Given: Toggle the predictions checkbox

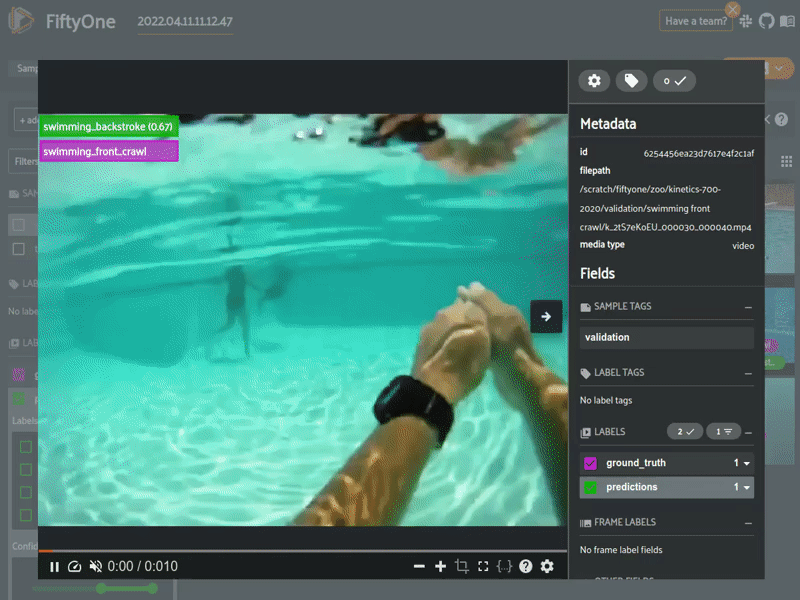Looking at the screenshot, I should point(590,488).
